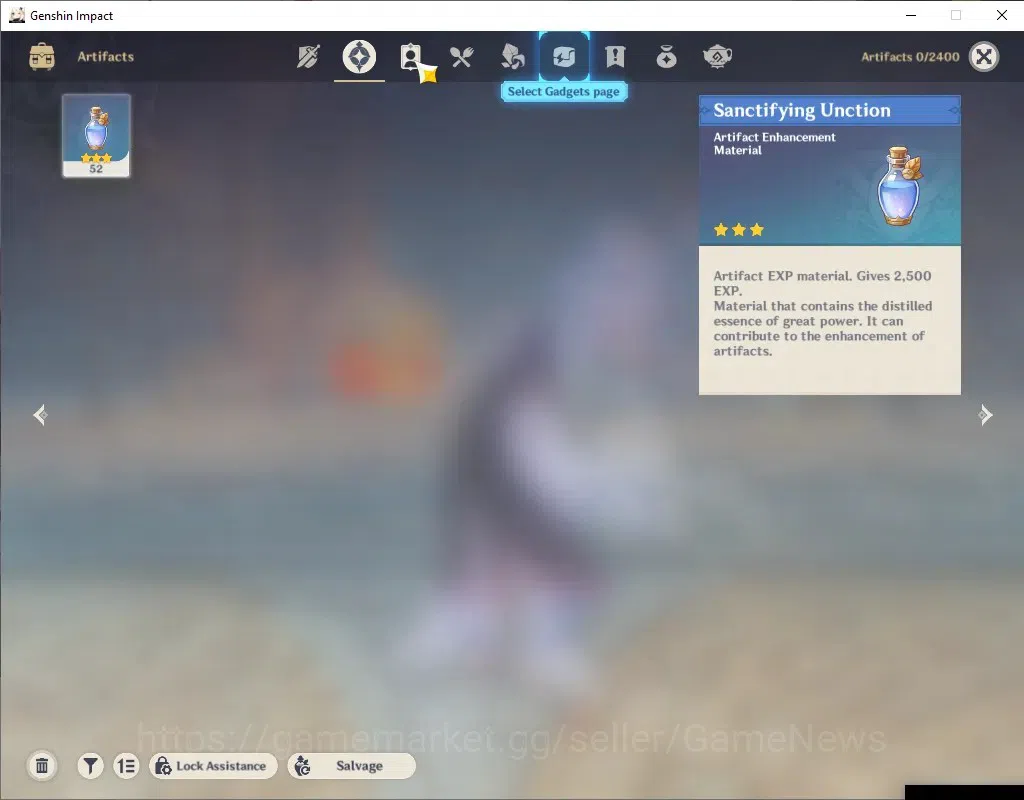Open the Furnishings teapot tab
The image size is (1024, 800).
point(717,57)
